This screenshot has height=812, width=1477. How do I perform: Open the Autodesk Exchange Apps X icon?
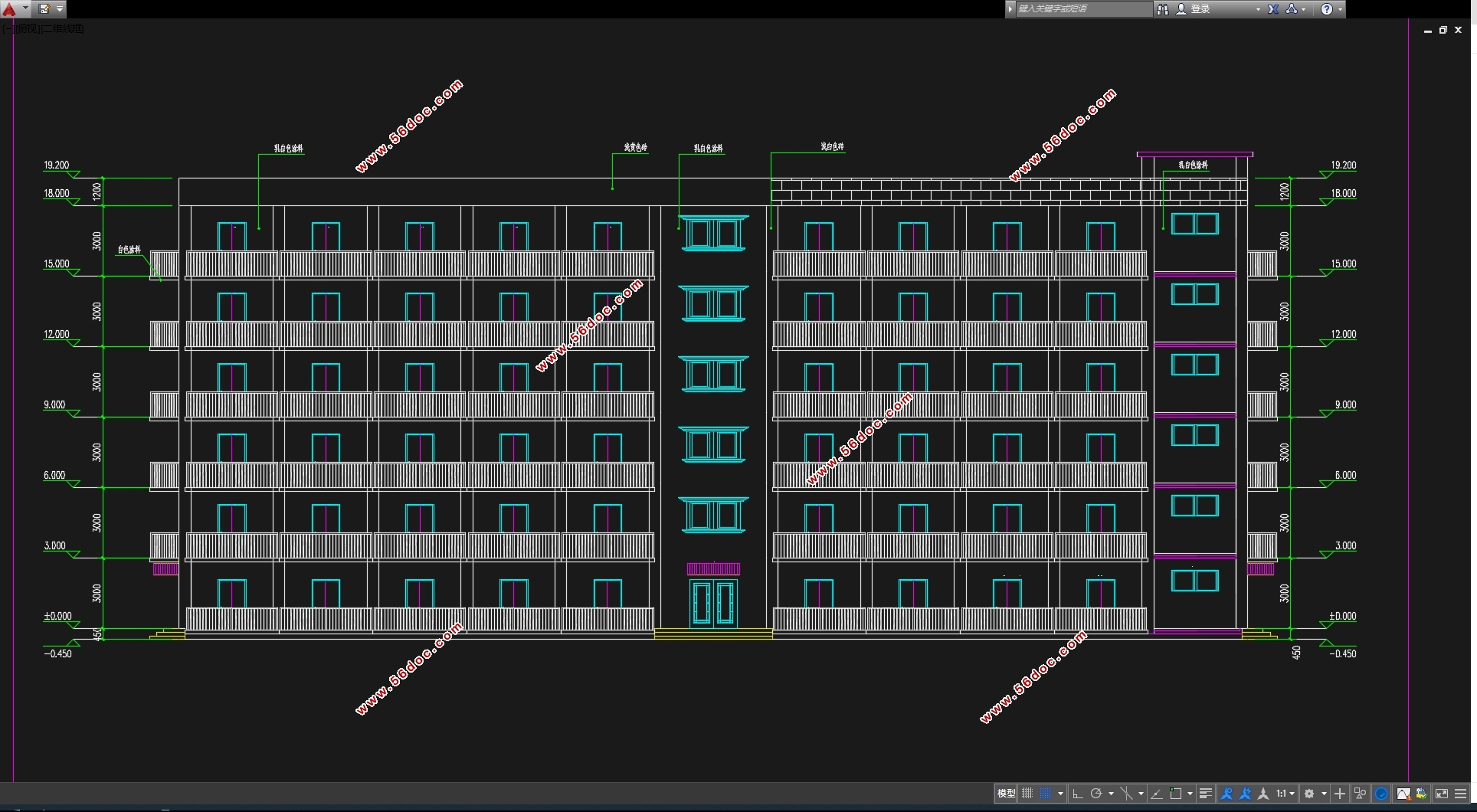click(1273, 9)
